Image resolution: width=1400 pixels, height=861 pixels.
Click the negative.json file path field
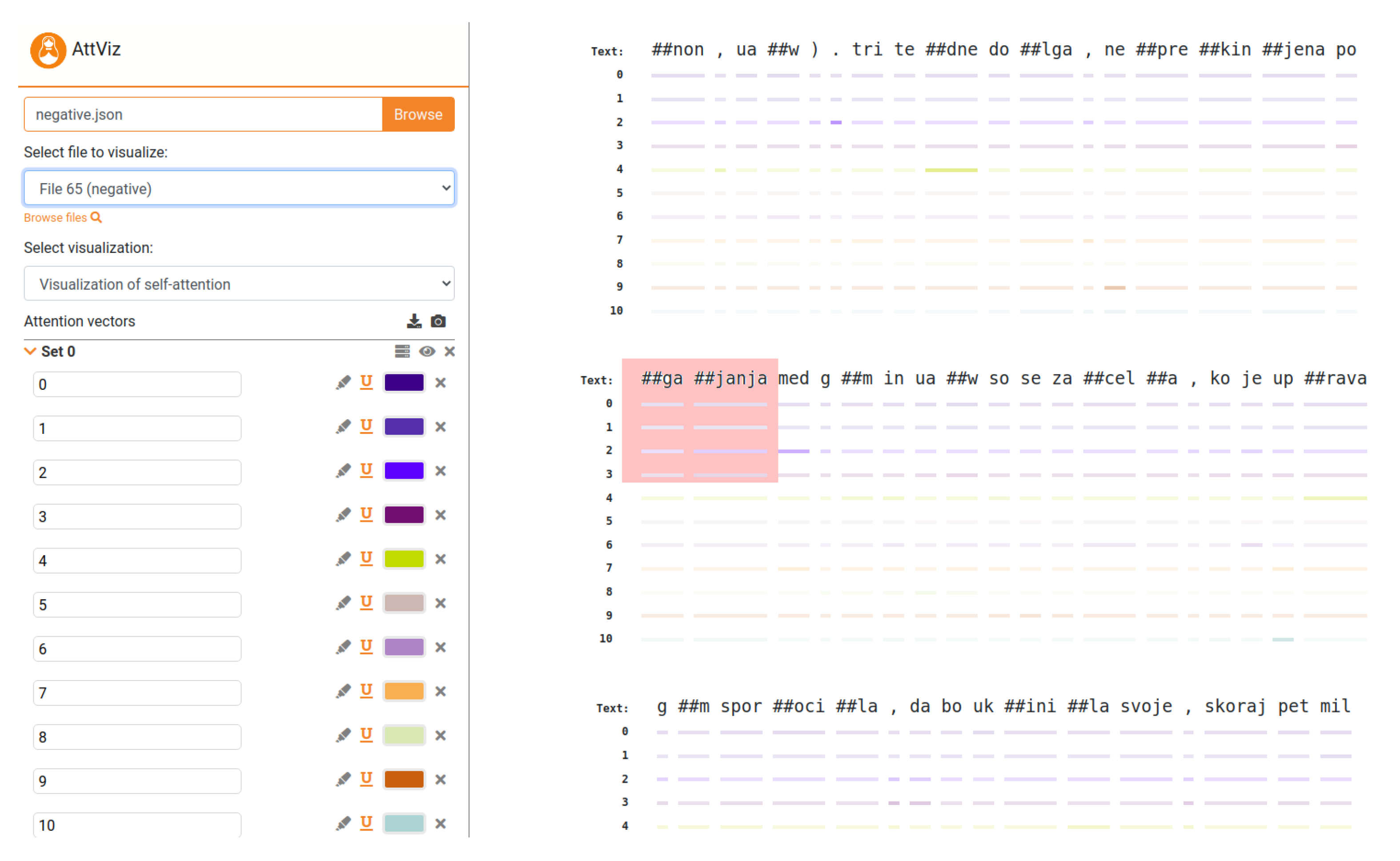[x=203, y=114]
